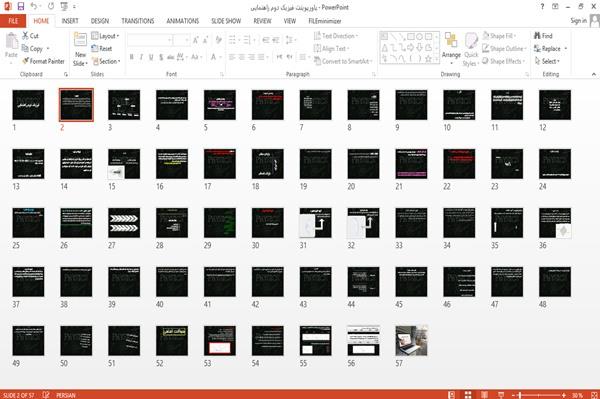Click the Reset slide button
Image resolution: width=600 pixels, height=399 pixels.
coord(102,49)
